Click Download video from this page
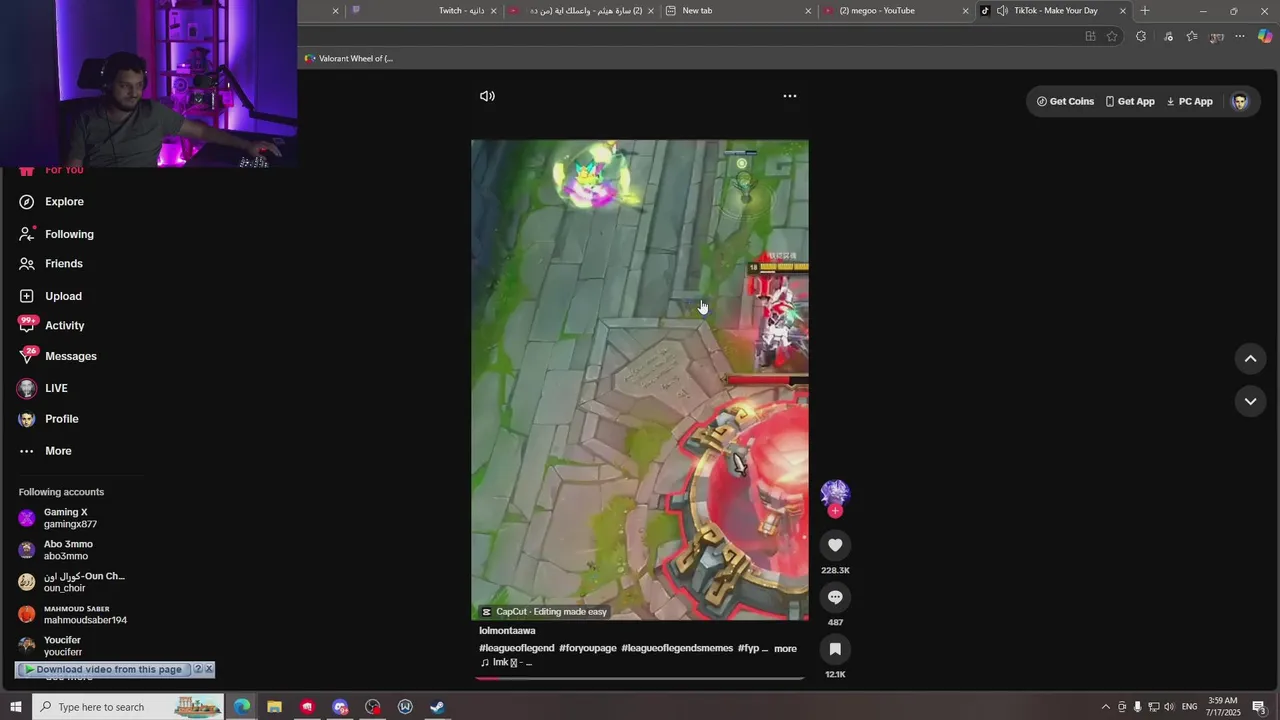 point(103,669)
